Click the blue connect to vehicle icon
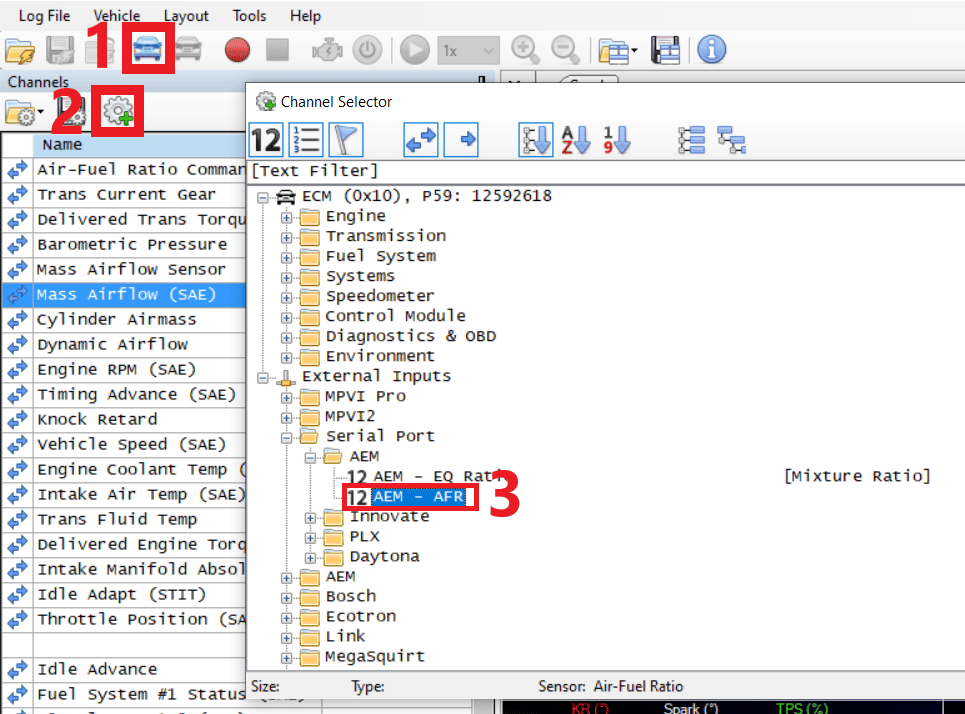This screenshot has height=714, width=965. click(x=148, y=48)
